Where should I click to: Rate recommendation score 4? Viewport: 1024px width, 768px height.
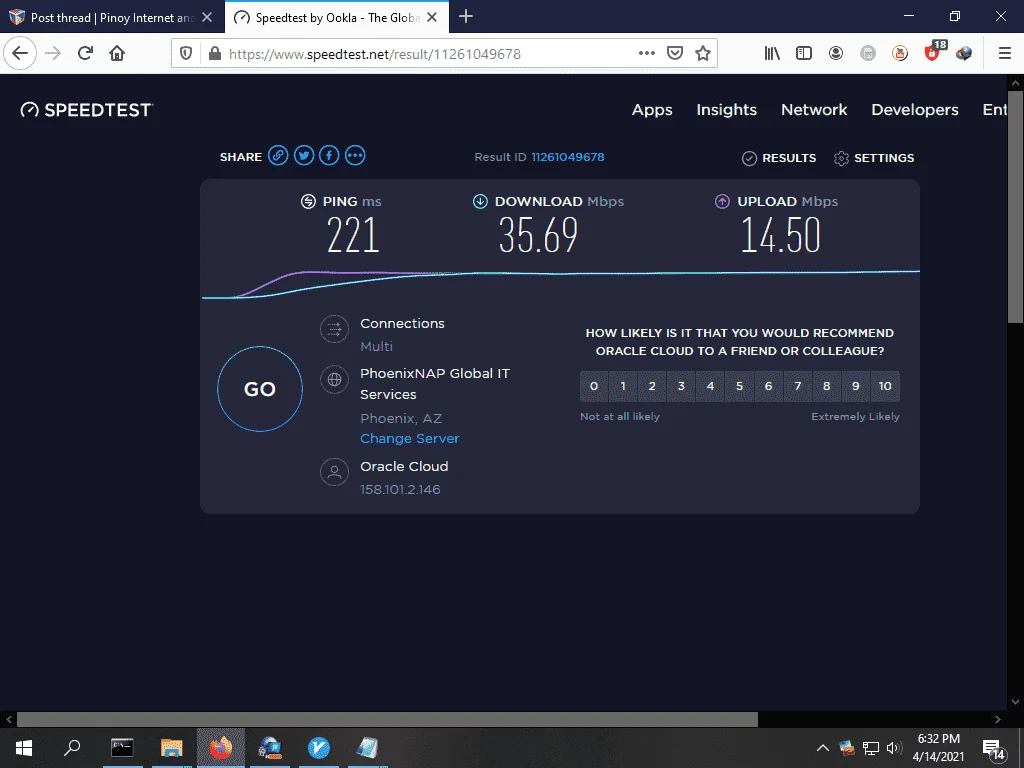pyautogui.click(x=710, y=386)
